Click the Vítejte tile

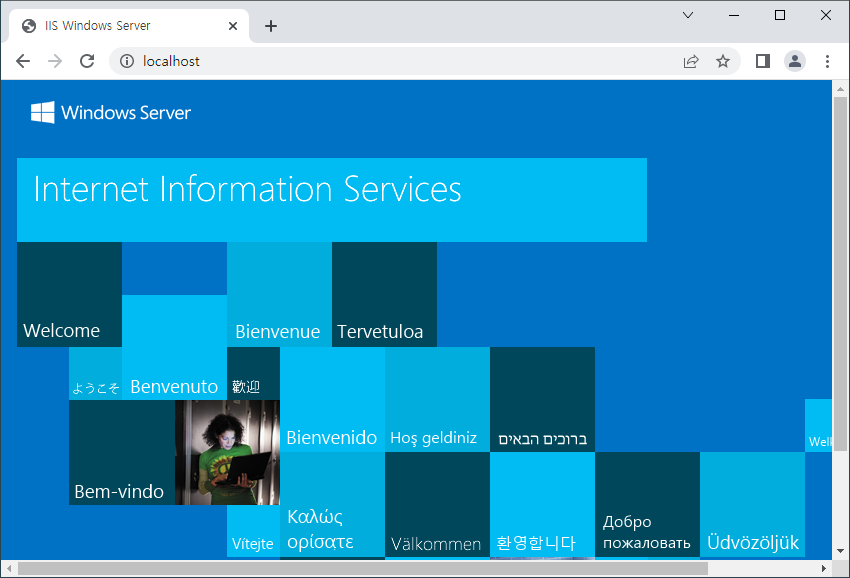tap(253, 531)
